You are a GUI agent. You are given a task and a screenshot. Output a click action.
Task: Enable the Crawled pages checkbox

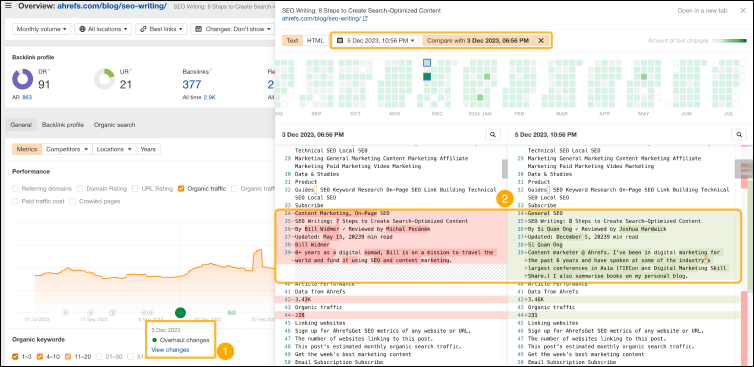coord(73,201)
